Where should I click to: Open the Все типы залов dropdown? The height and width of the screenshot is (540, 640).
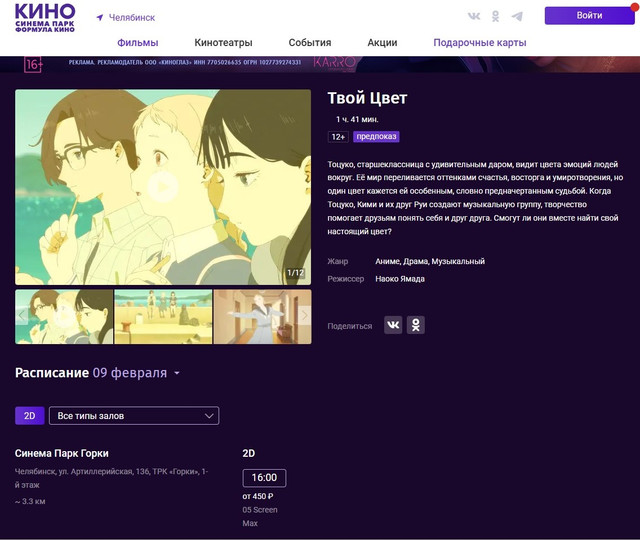coord(134,416)
